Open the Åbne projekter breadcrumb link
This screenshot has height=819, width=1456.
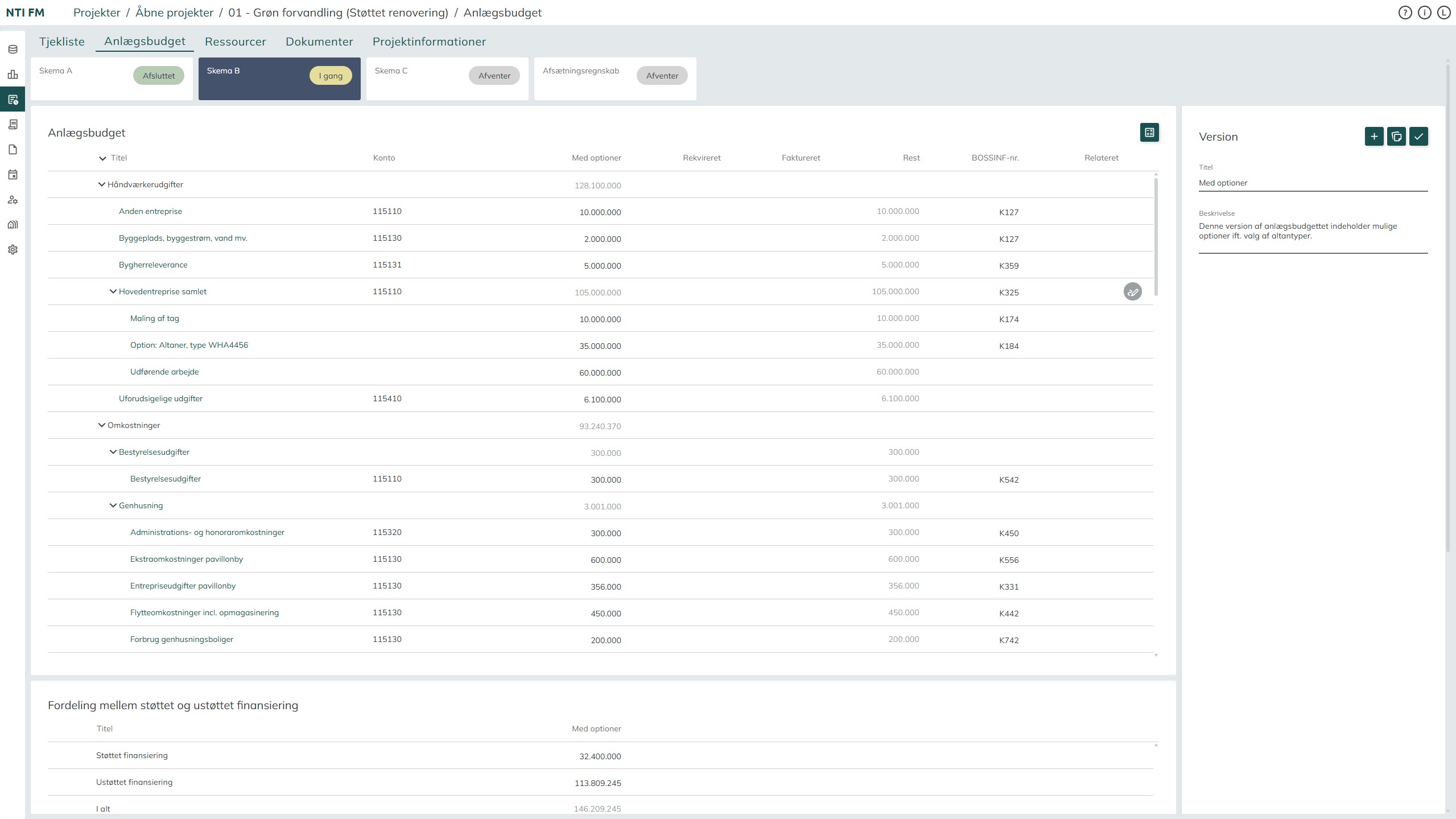coord(174,13)
